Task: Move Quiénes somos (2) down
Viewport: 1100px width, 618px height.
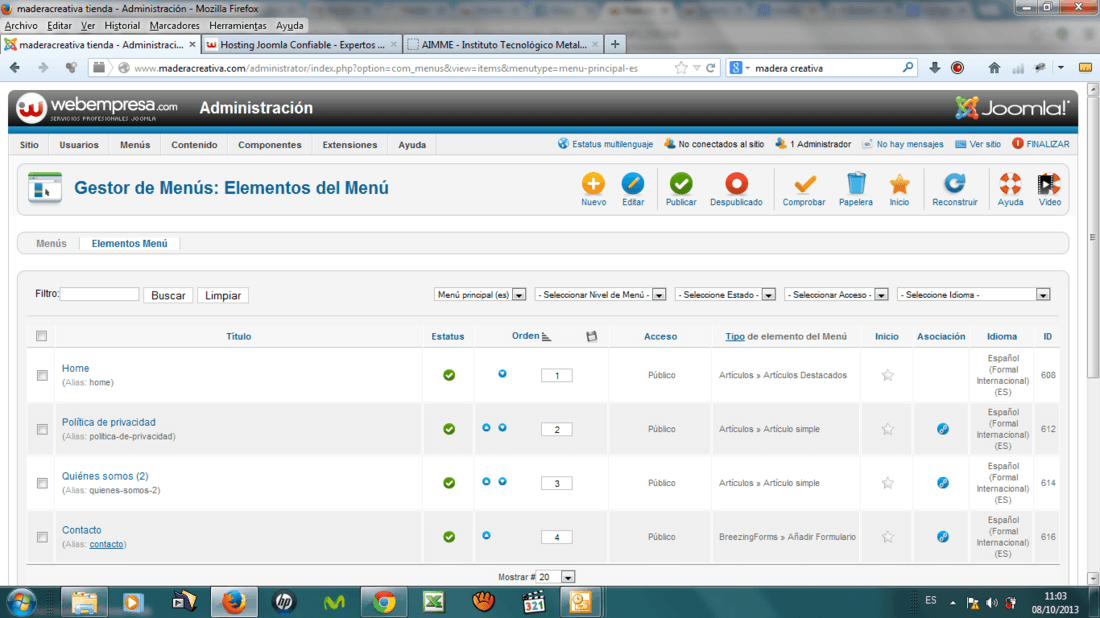Action: (x=502, y=482)
